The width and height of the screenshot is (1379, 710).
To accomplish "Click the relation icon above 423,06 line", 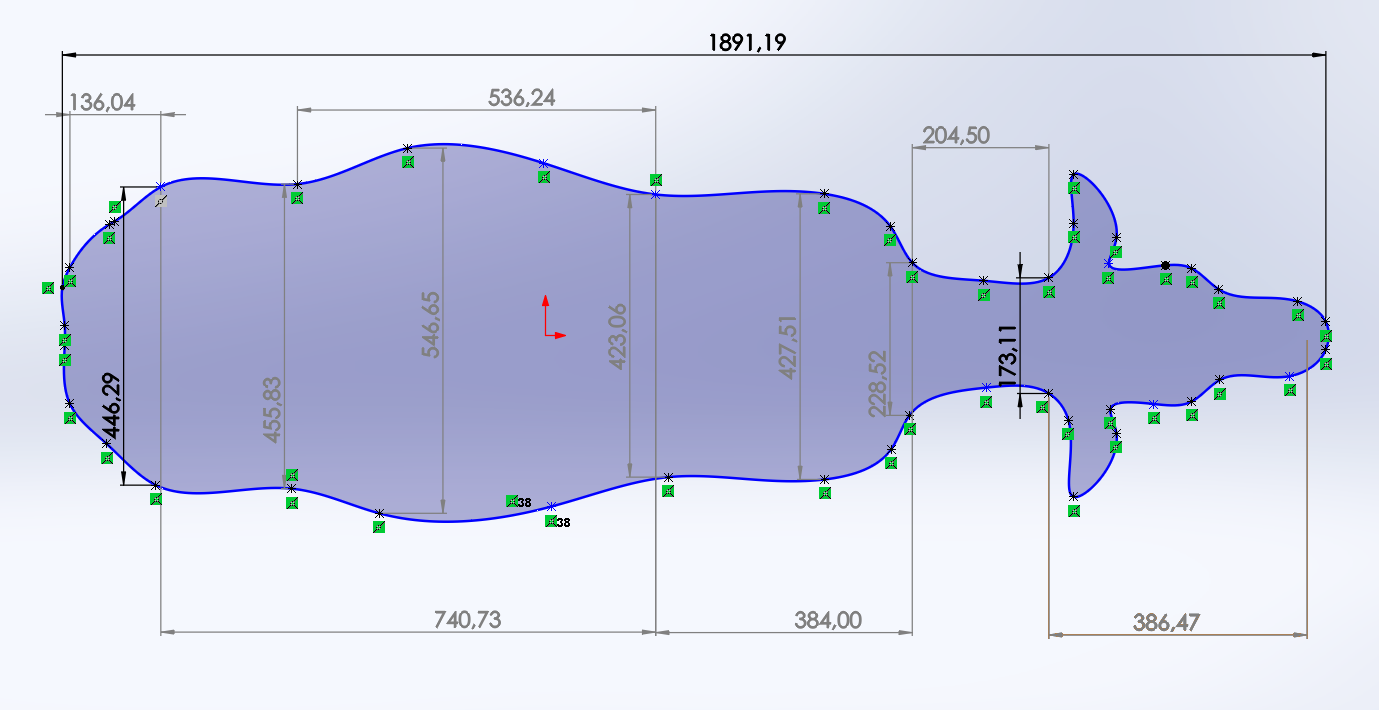I will (x=656, y=180).
